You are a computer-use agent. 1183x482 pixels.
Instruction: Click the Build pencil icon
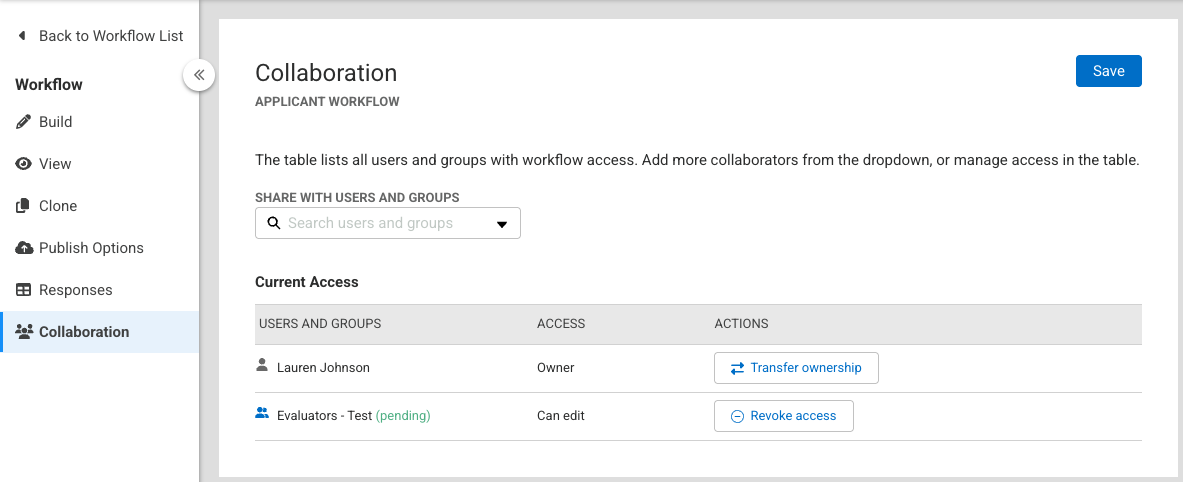coord(24,122)
